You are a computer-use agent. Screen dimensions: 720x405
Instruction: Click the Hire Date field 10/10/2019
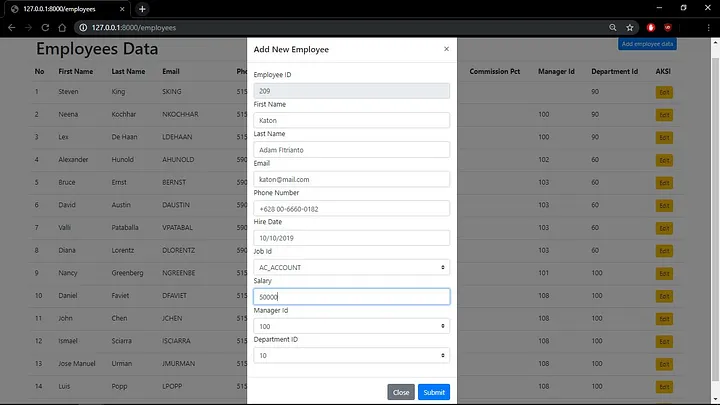[x=352, y=238]
